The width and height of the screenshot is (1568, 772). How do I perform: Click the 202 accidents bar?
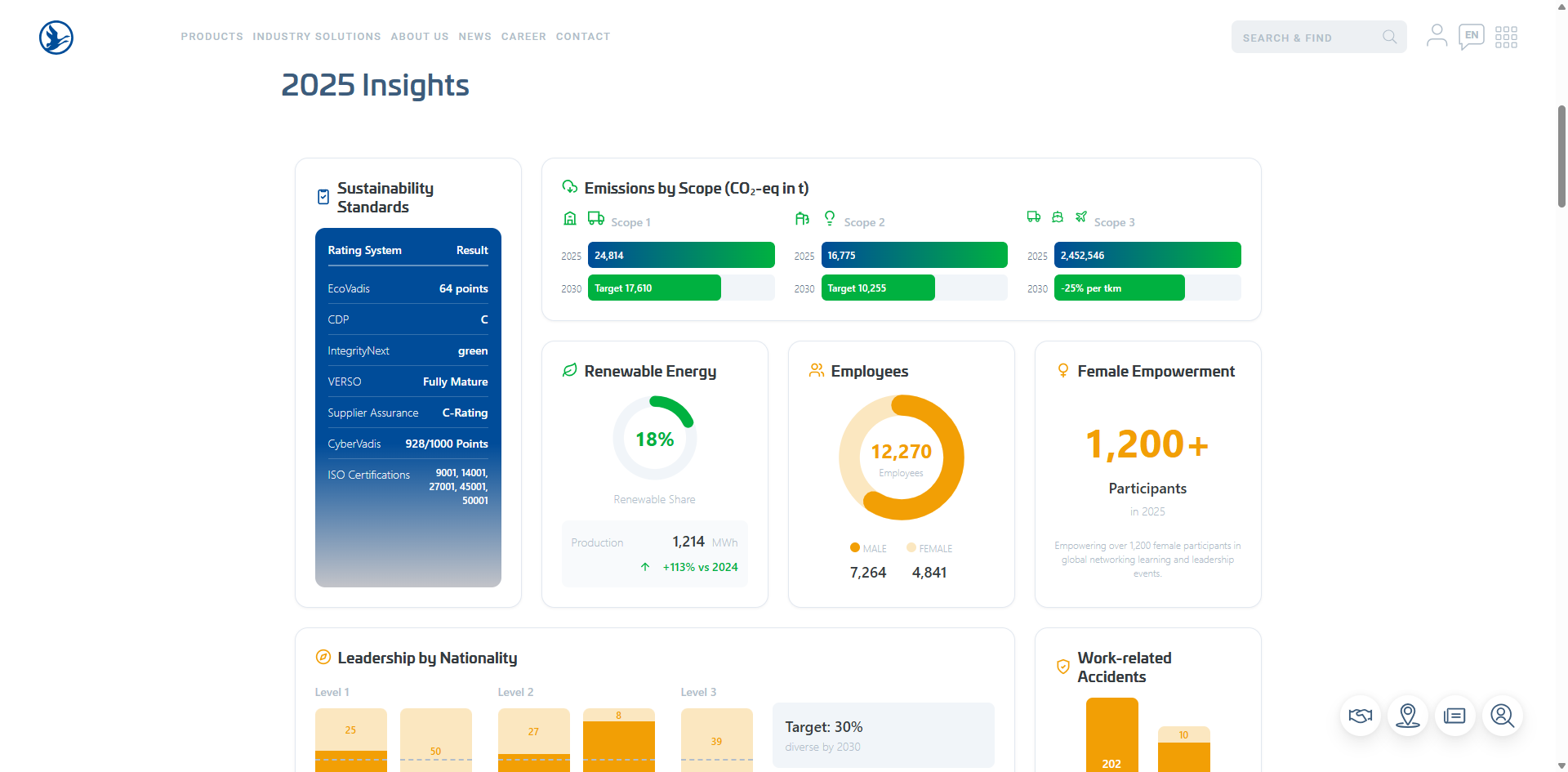(x=1111, y=735)
